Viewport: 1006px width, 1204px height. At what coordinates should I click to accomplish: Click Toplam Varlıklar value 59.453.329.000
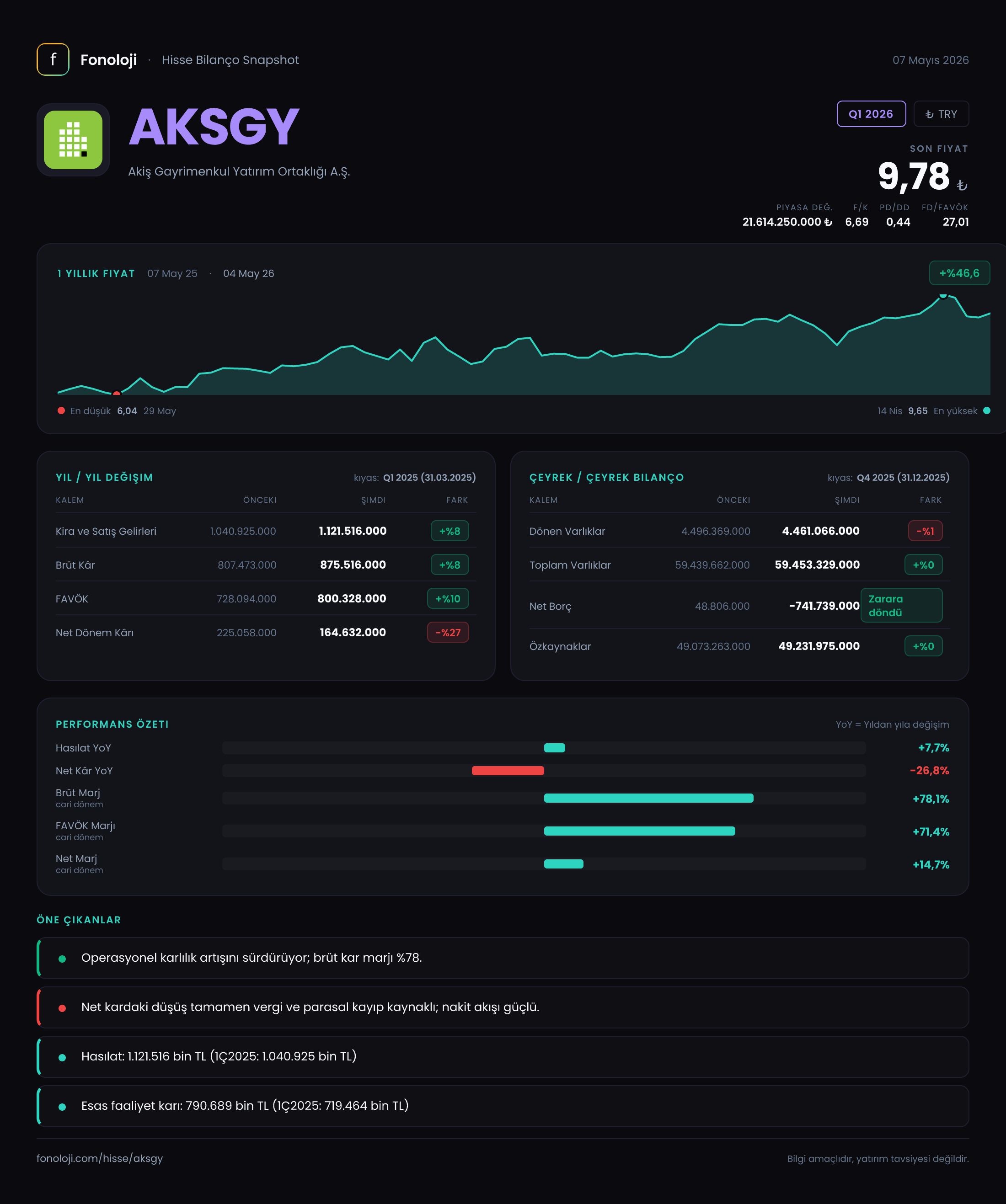tap(817, 565)
